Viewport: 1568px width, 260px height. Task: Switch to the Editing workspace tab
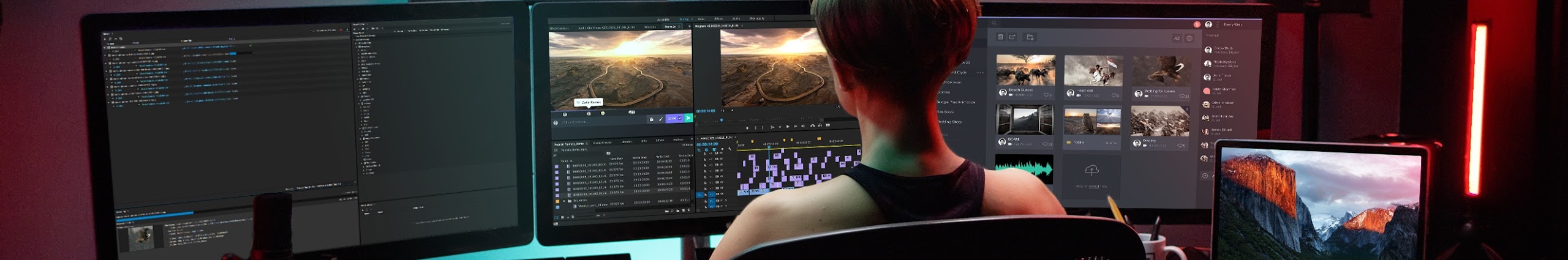click(684, 20)
